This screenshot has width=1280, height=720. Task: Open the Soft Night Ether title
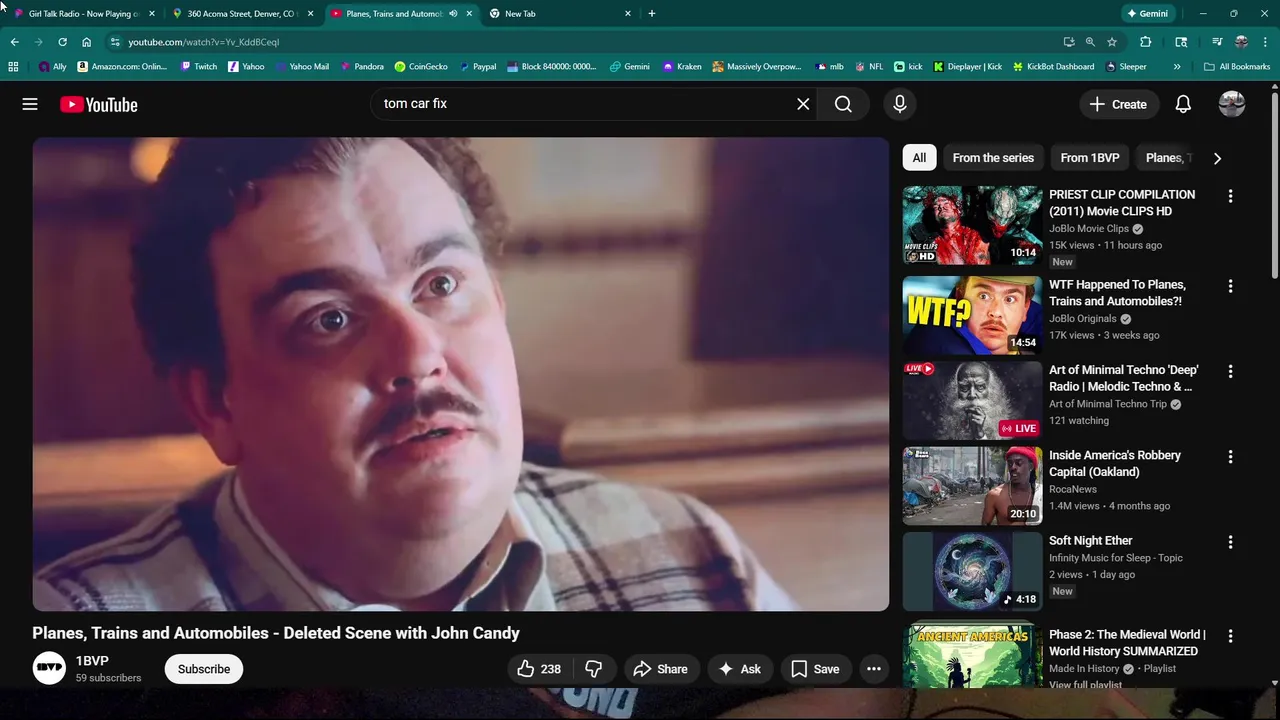coord(1091,541)
